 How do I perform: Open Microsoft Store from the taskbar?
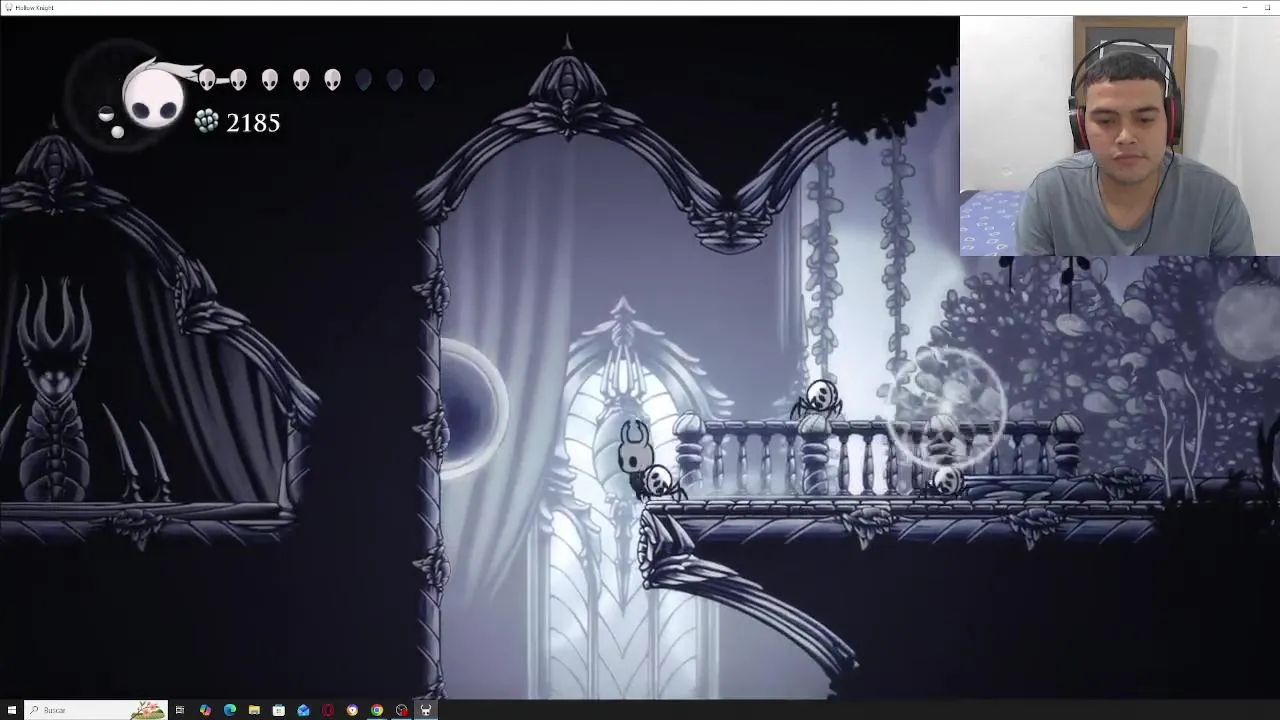click(279, 710)
